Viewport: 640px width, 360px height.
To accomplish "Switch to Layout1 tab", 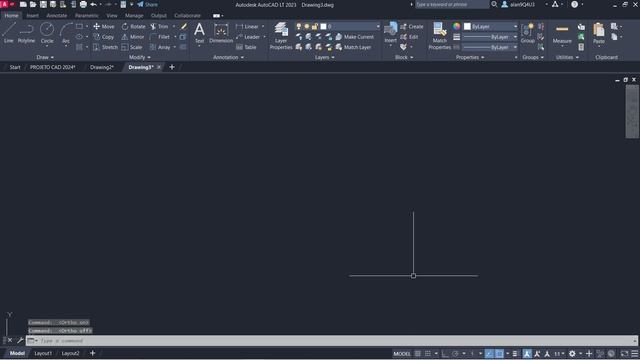I will 43,353.
